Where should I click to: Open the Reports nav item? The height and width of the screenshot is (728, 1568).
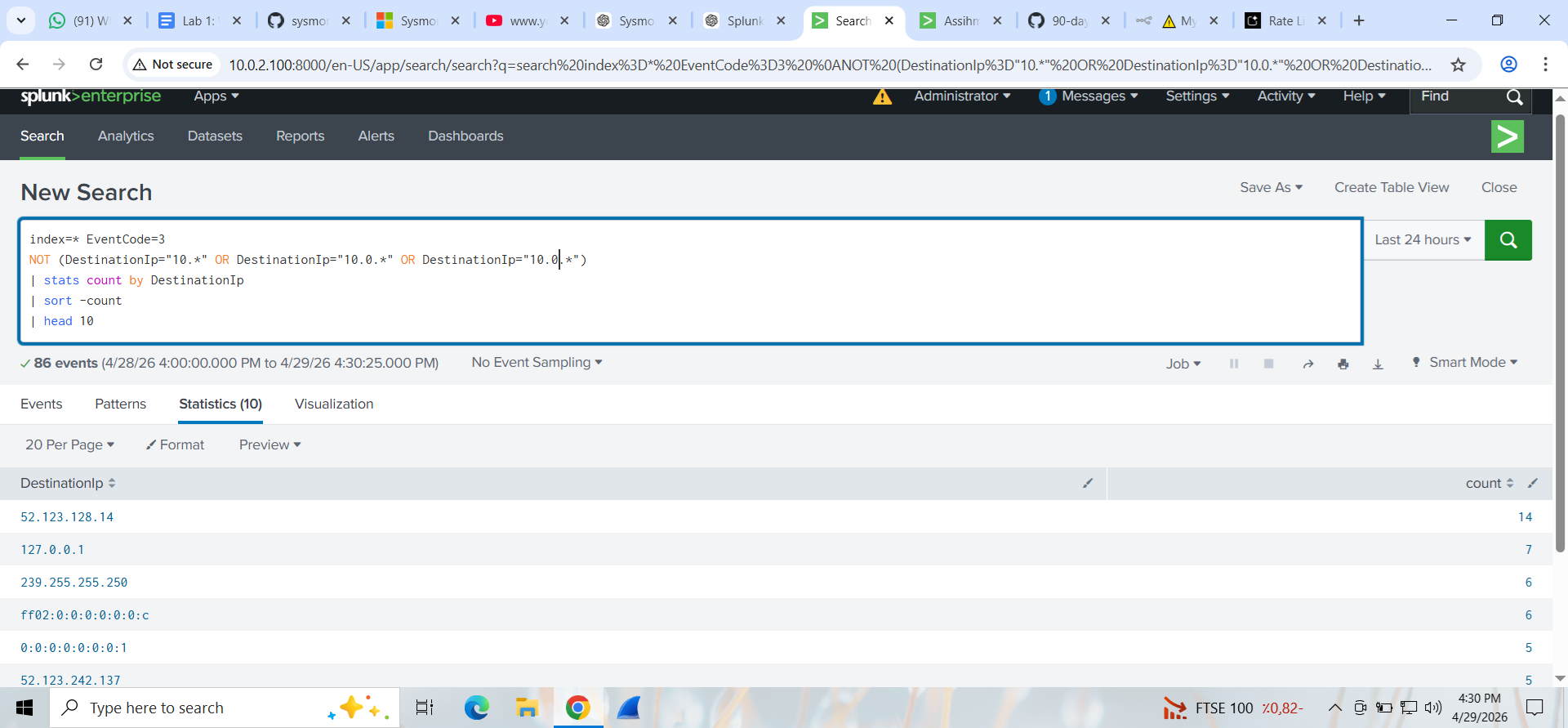300,136
